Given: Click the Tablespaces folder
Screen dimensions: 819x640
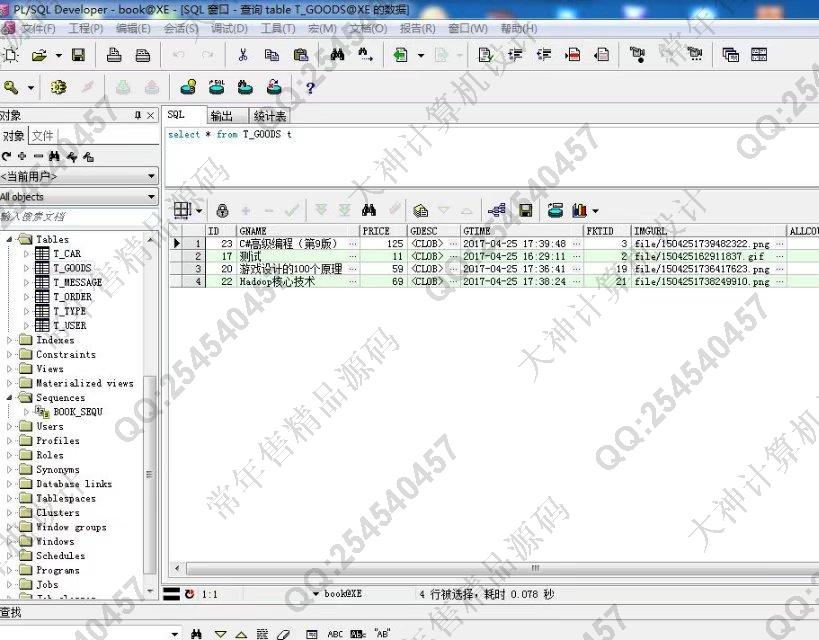Looking at the screenshot, I should [x=66, y=498].
